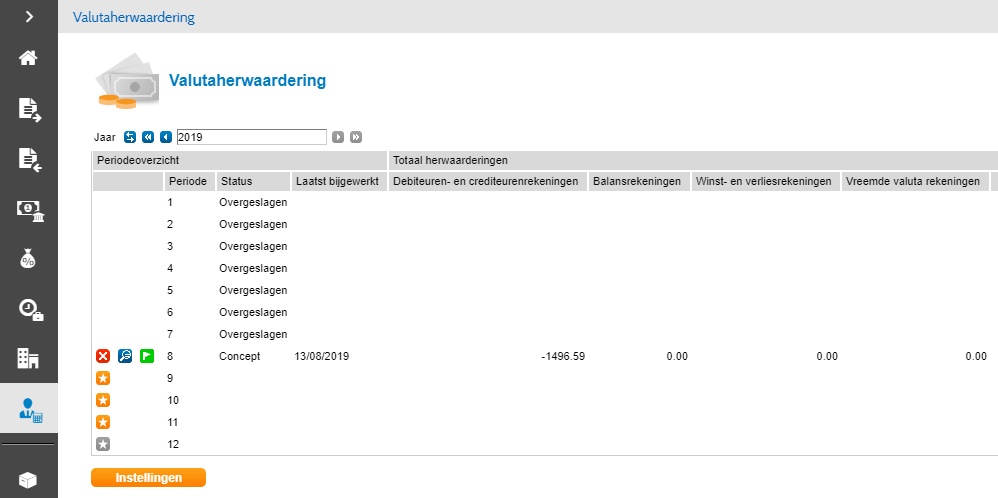Open the money bag percent sidebar icon
This screenshot has width=998, height=498.
[28, 259]
